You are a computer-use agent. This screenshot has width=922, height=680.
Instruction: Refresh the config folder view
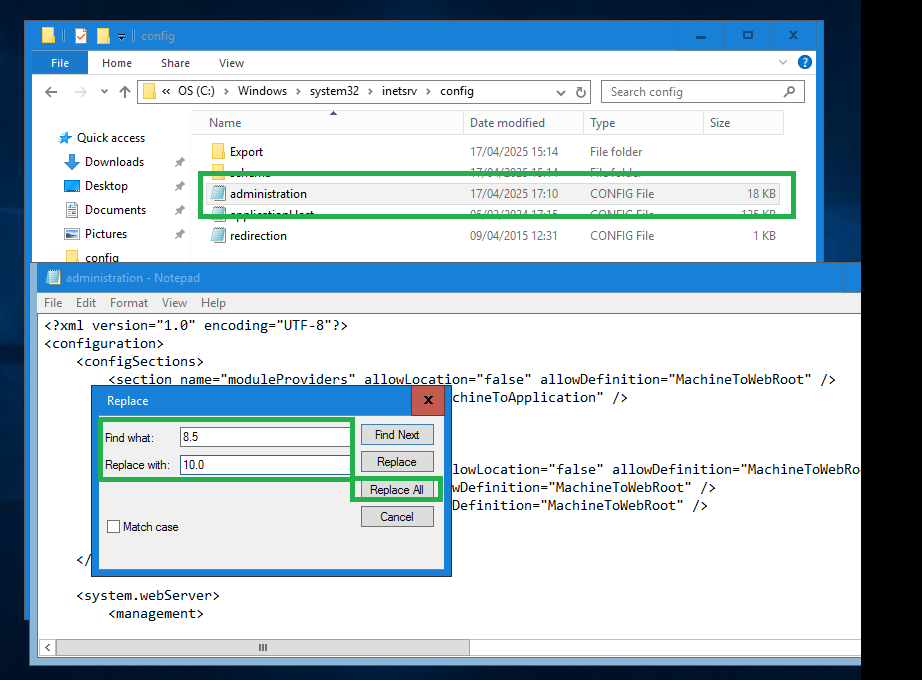(x=581, y=92)
